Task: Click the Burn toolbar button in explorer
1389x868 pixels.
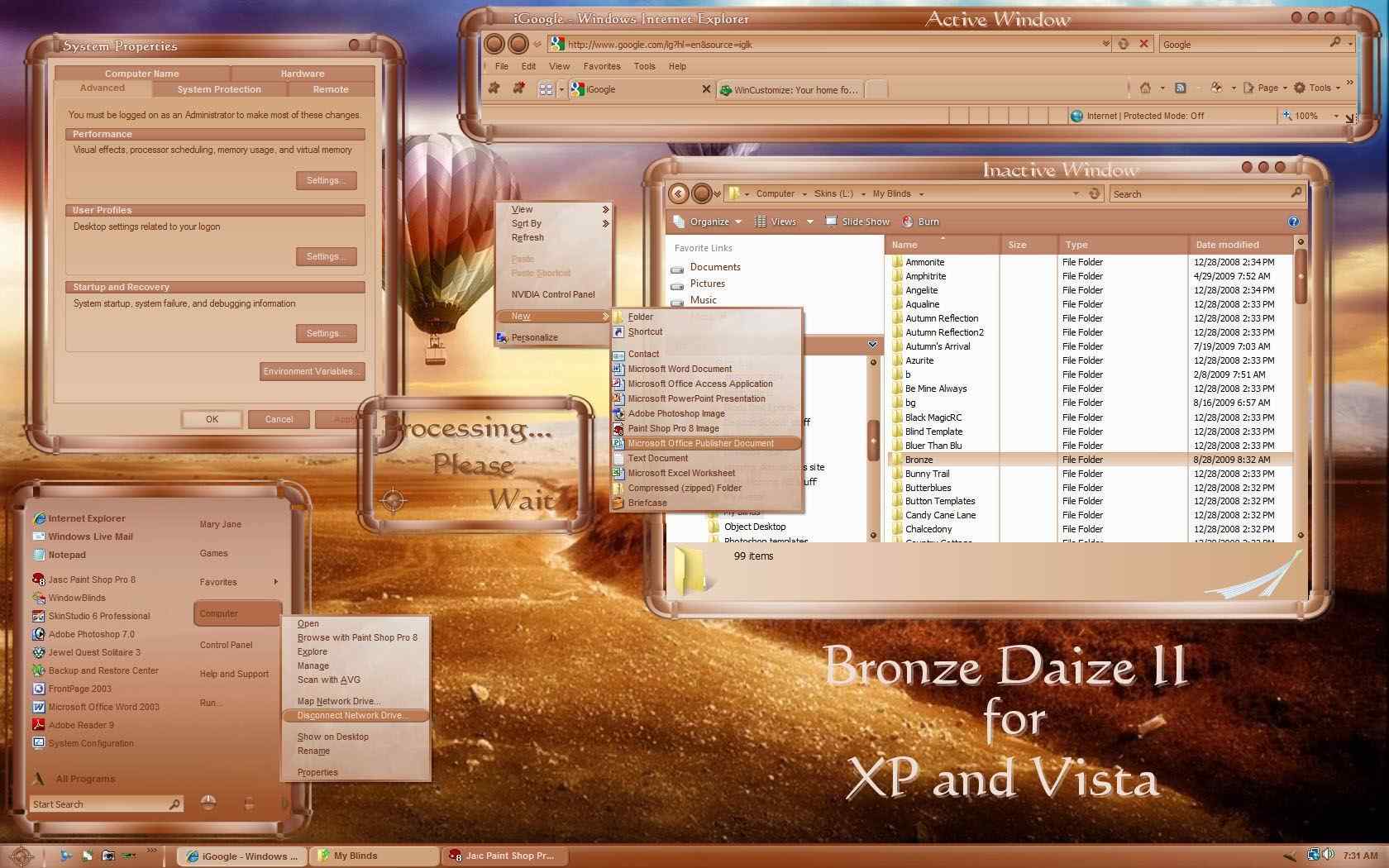Action: click(x=920, y=222)
